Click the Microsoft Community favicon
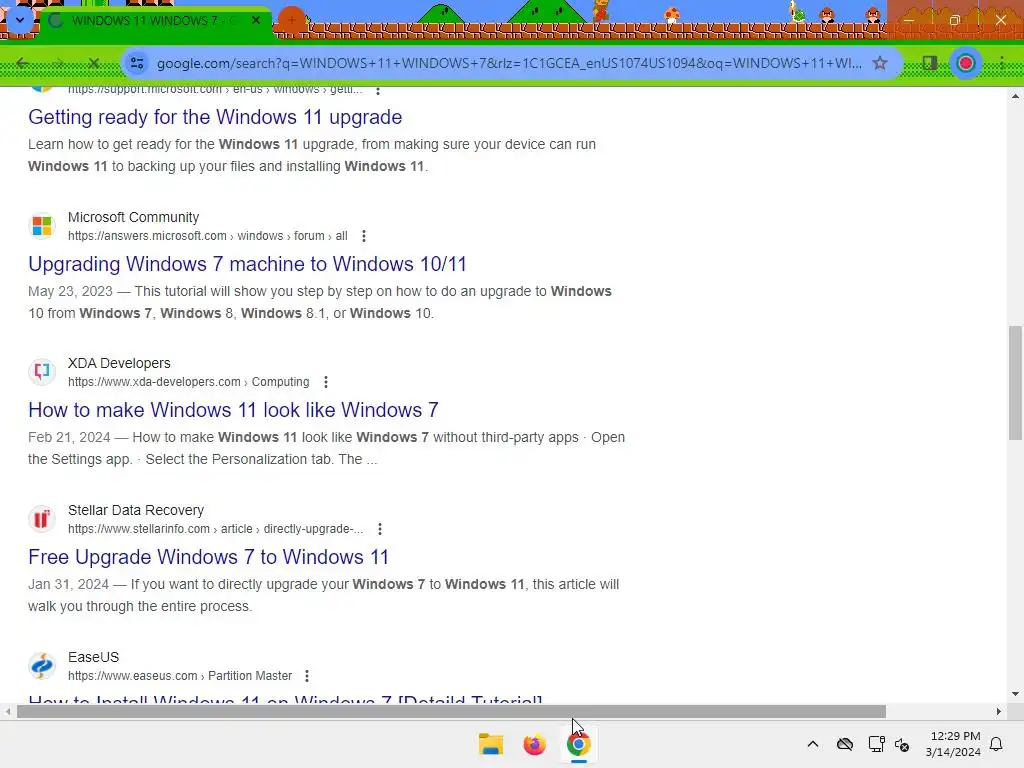1024x768 pixels. point(42,226)
